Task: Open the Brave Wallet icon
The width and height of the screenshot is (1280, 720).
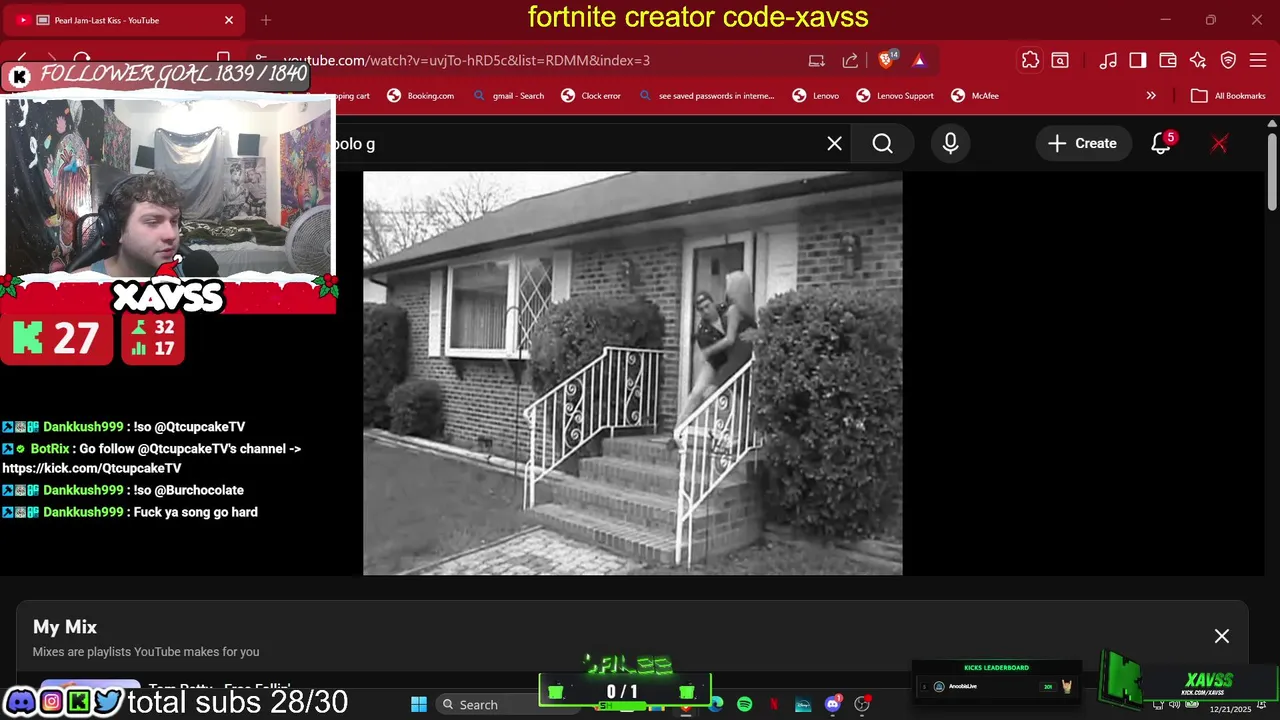Action: click(x=1168, y=60)
